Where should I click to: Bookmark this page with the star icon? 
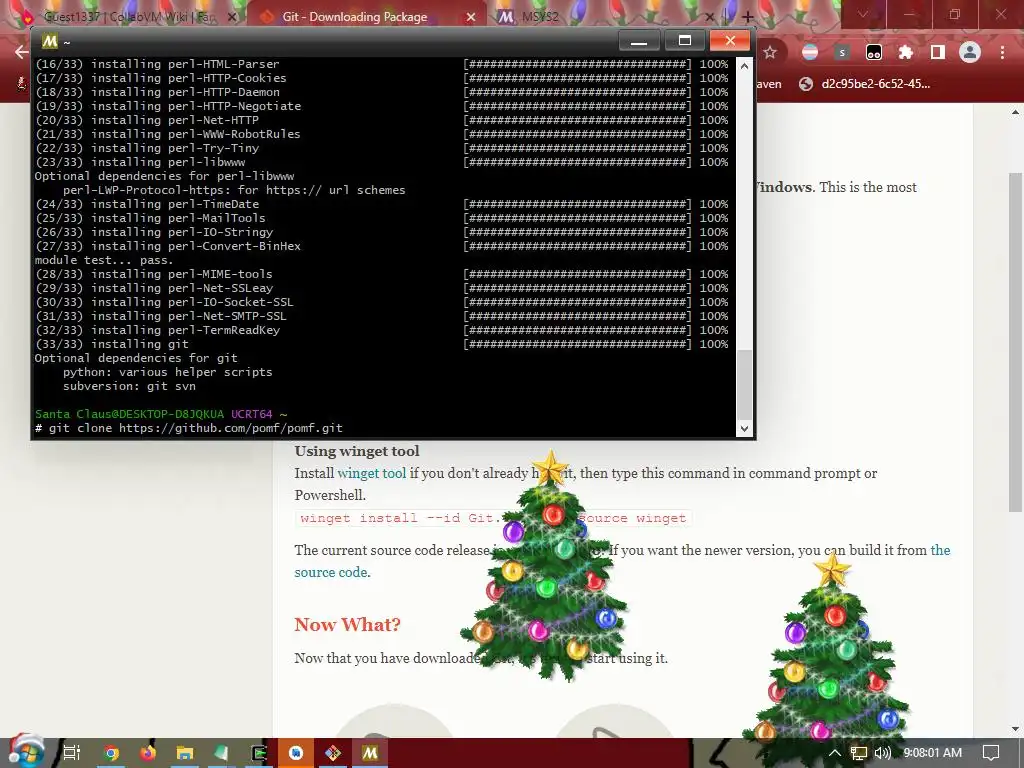770,52
